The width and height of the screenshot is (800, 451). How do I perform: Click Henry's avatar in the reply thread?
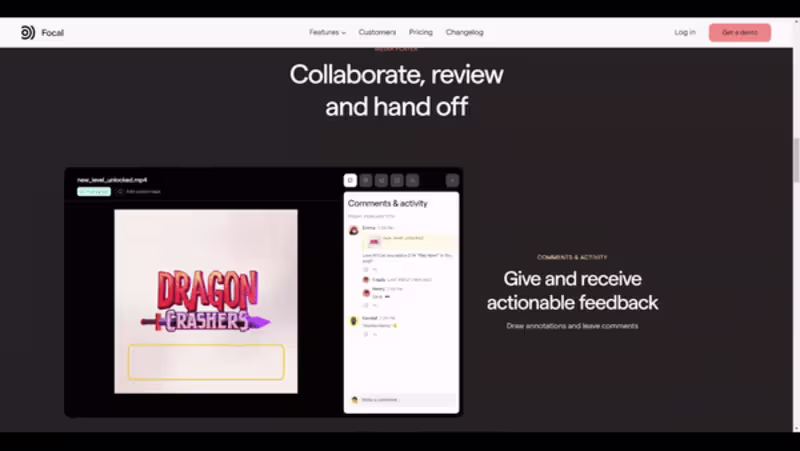coord(366,293)
